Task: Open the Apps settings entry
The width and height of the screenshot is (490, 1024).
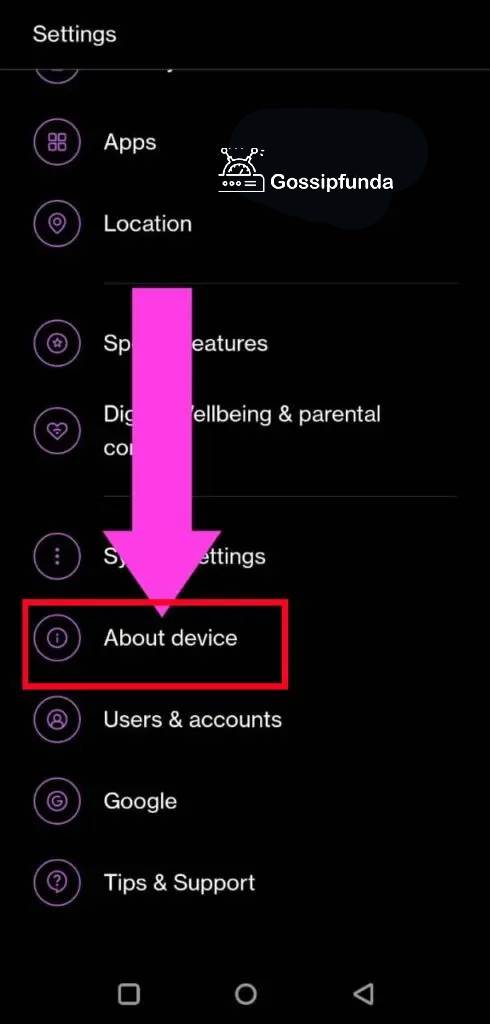Action: pos(245,142)
